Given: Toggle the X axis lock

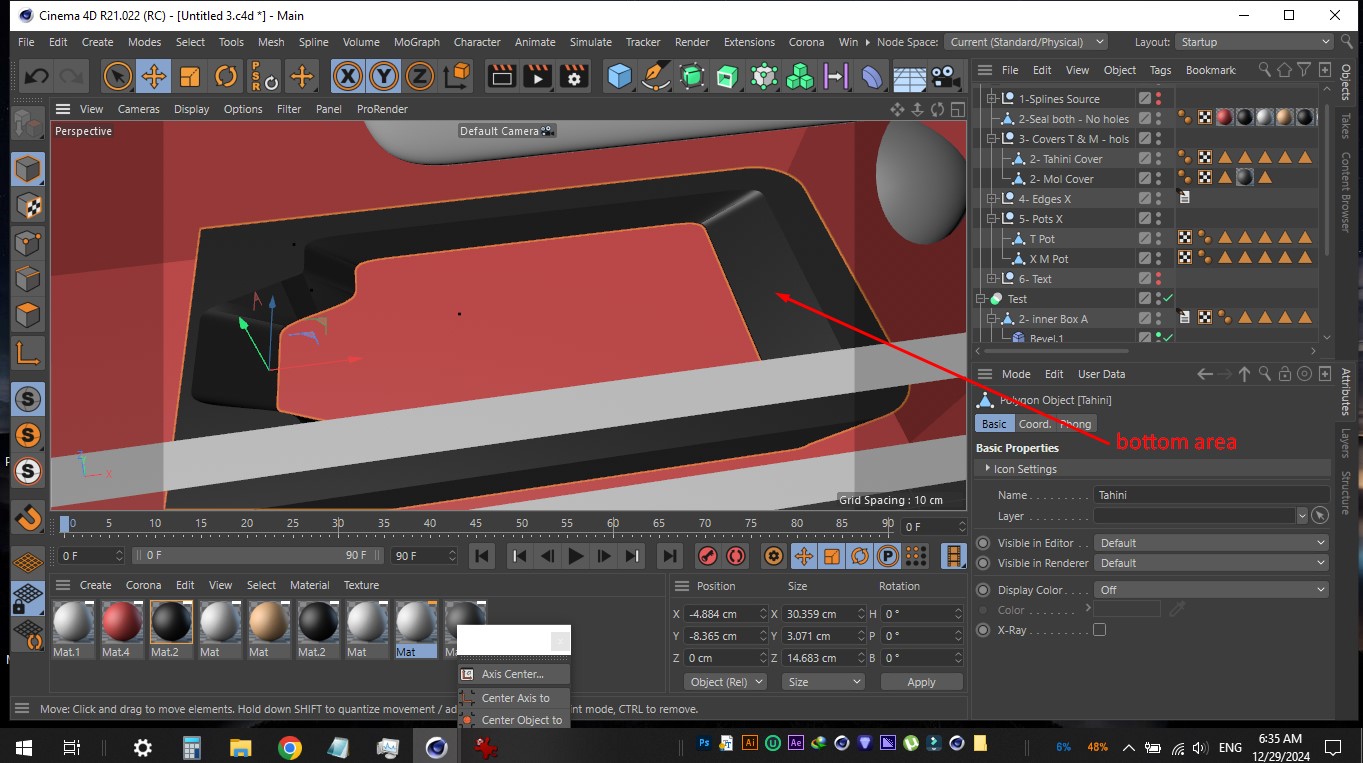Looking at the screenshot, I should [x=347, y=76].
